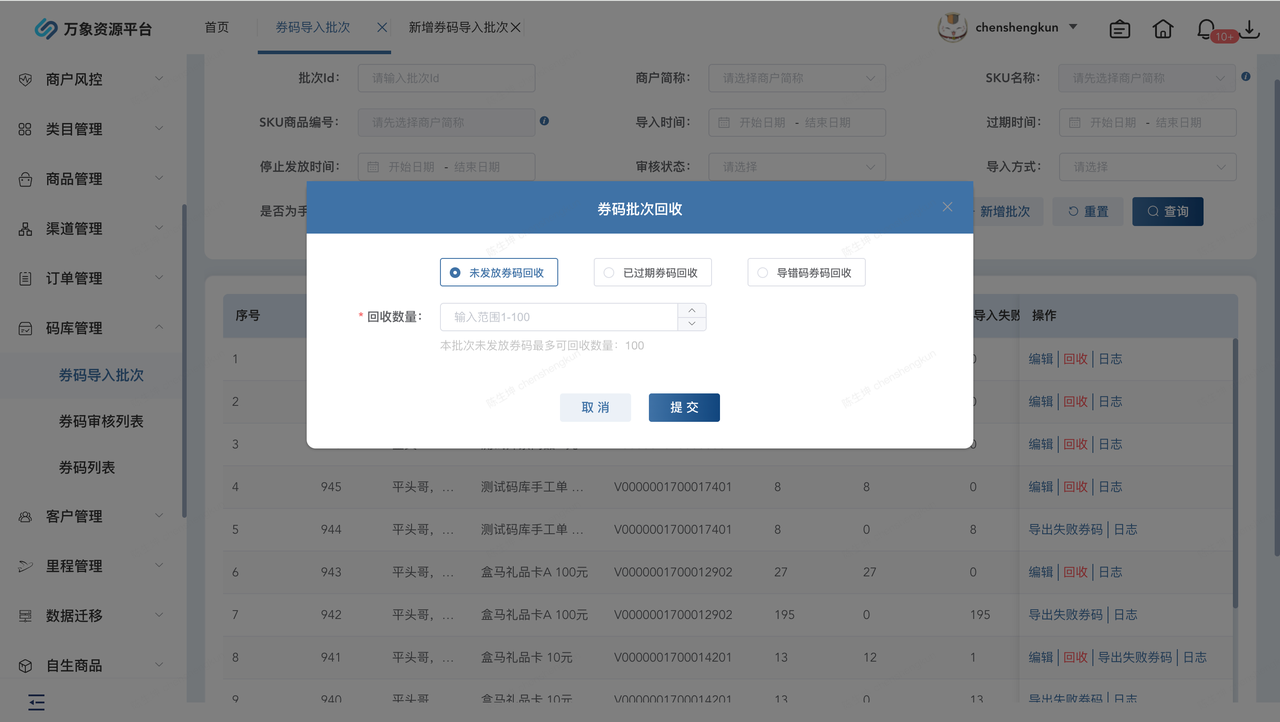Click 日志 link in row with ID 944
The height and width of the screenshot is (722, 1280).
(1125, 529)
